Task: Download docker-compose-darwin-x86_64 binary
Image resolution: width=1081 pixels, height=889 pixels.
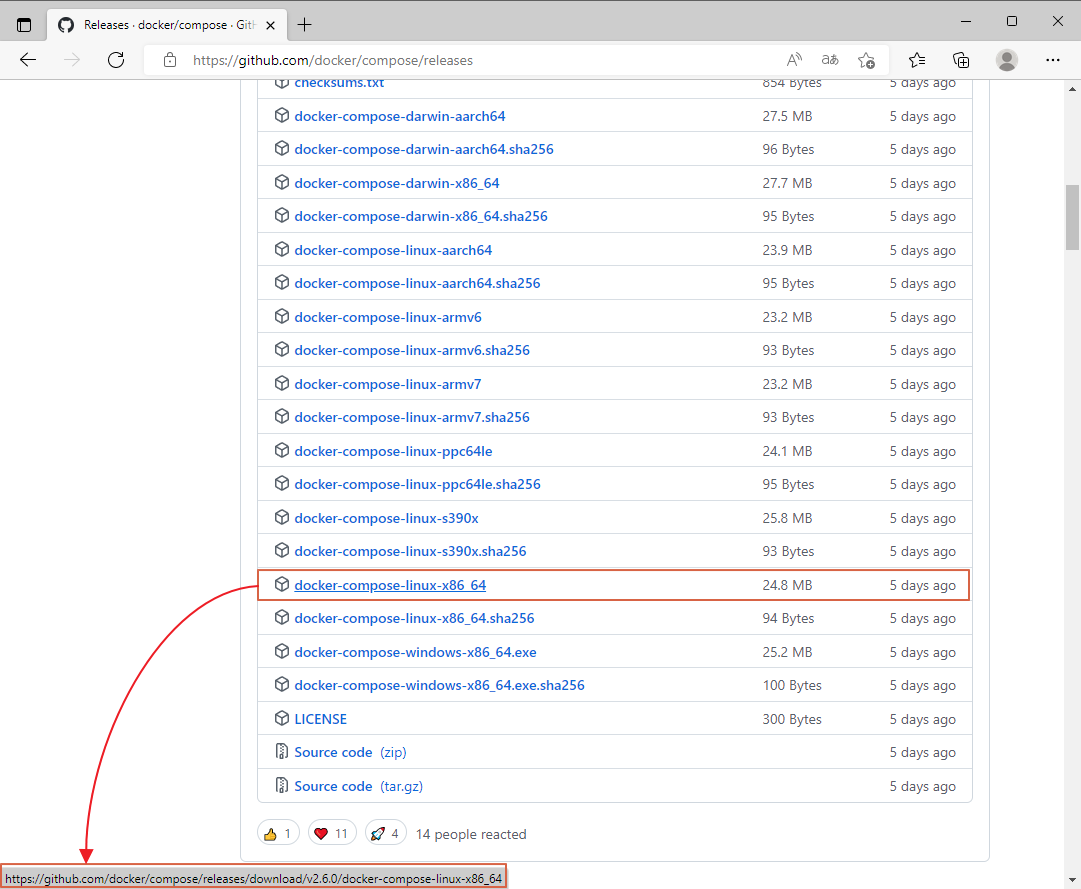Action: (397, 183)
